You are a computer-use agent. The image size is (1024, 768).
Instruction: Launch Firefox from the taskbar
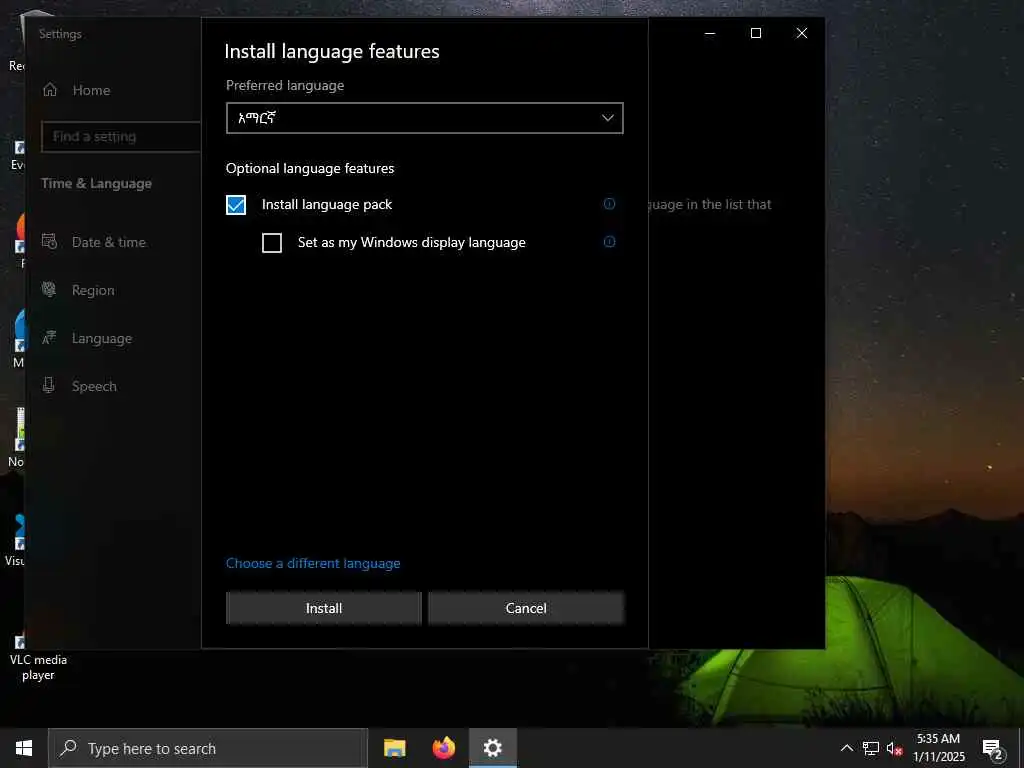444,748
